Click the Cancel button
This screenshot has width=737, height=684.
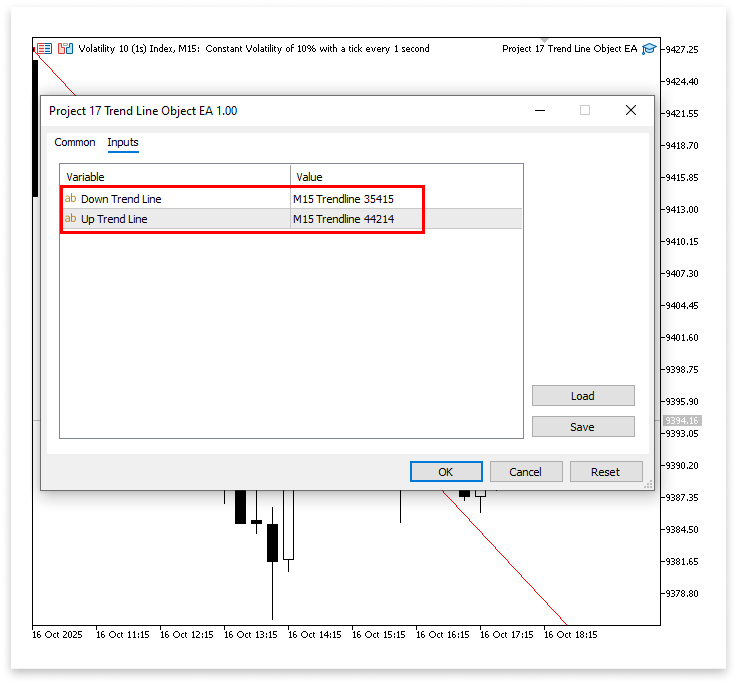(x=526, y=472)
